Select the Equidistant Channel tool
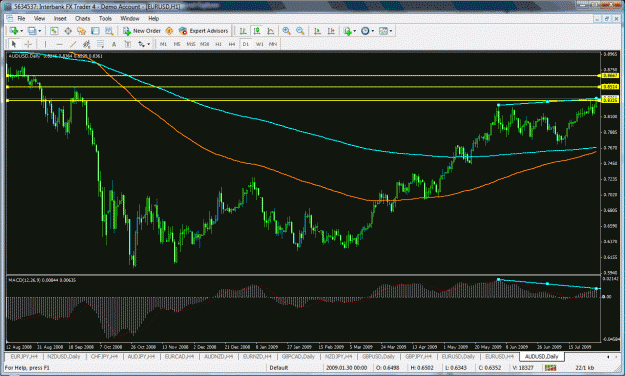The width and height of the screenshot is (625, 376). coord(86,44)
